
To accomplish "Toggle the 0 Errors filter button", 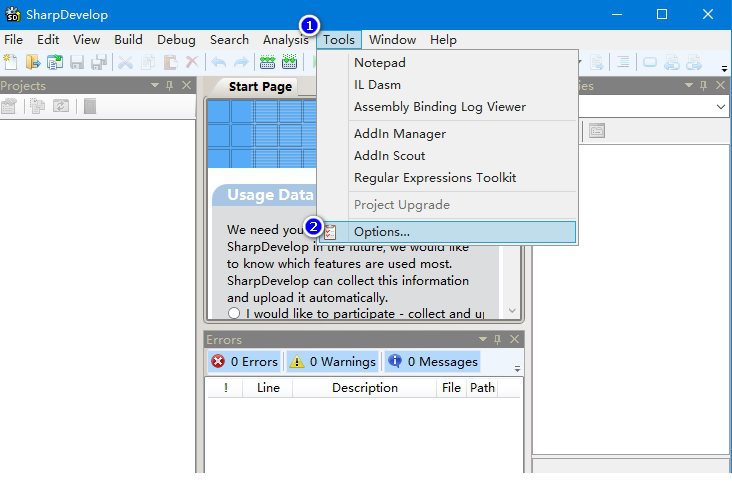I will 244,362.
